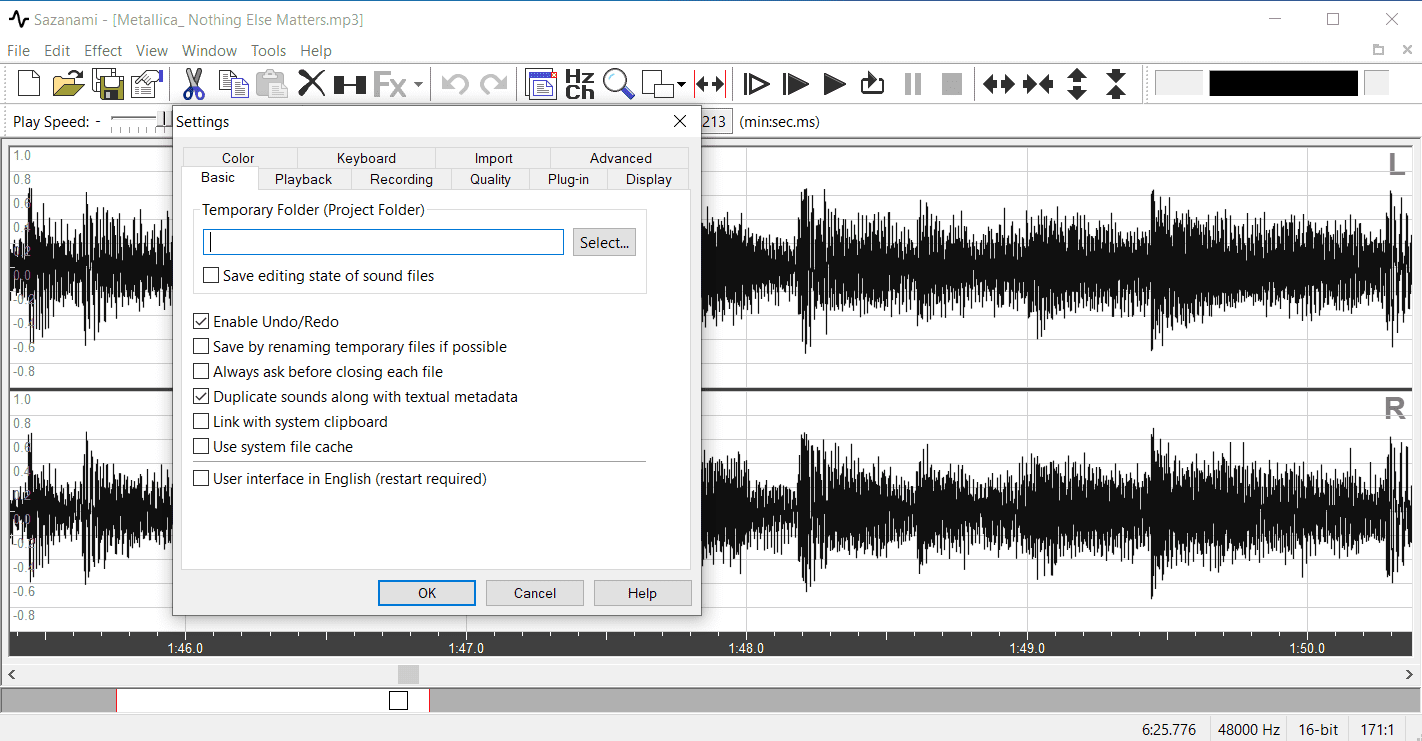
Task: Click the Hz/Ch format conversion icon
Action: [x=580, y=84]
